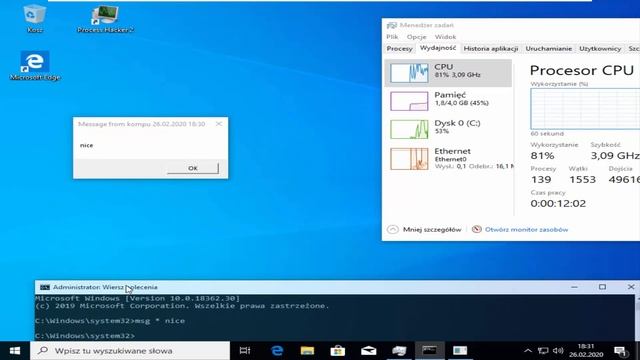This screenshot has height=360, width=640.
Task: Switch to the Uruchamianie tab
Action: 549,49
